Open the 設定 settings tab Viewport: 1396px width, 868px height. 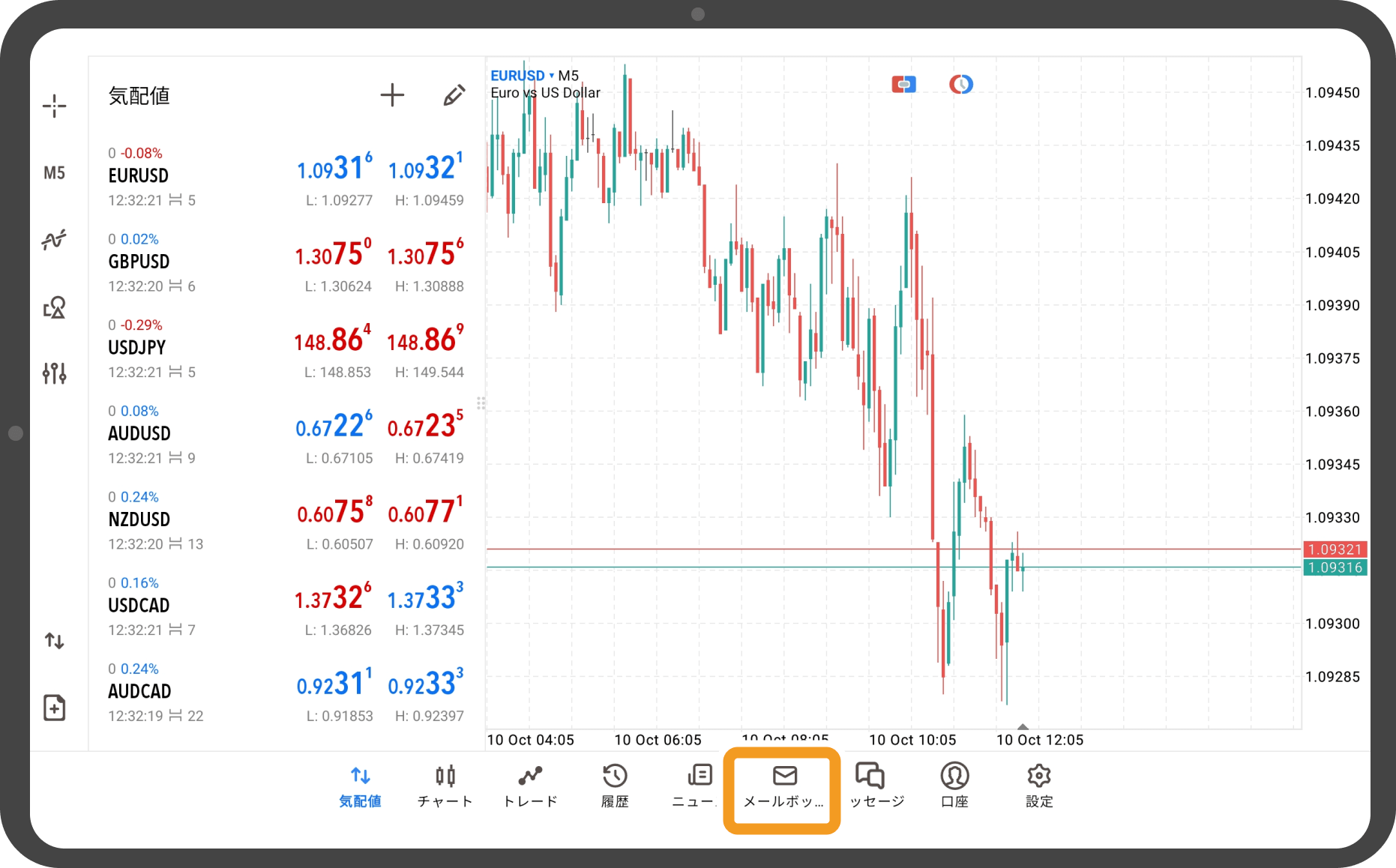click(x=1039, y=786)
